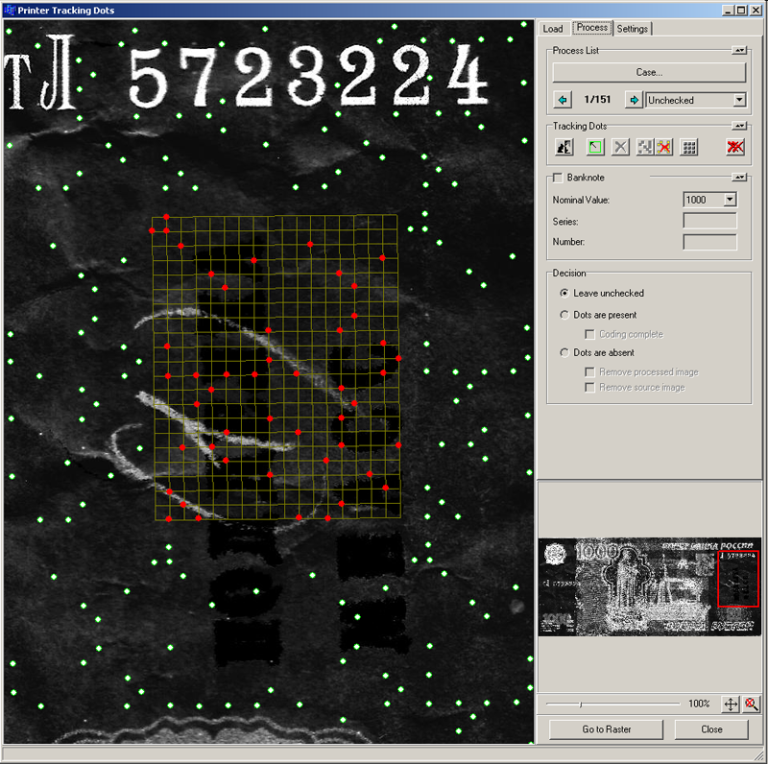Enable the Banknote checkbox

[x=558, y=178]
